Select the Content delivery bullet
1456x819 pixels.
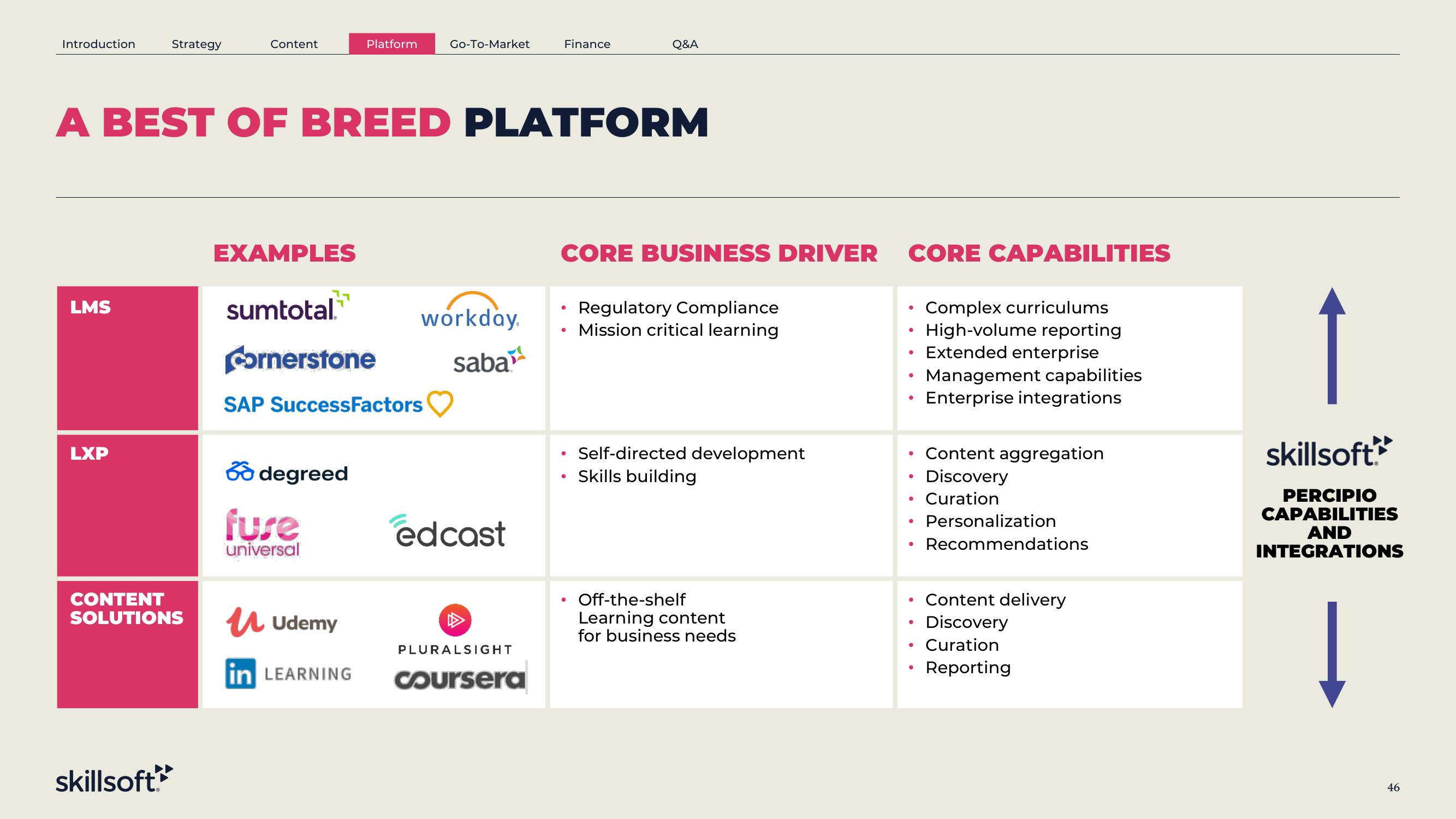pyautogui.click(x=995, y=600)
